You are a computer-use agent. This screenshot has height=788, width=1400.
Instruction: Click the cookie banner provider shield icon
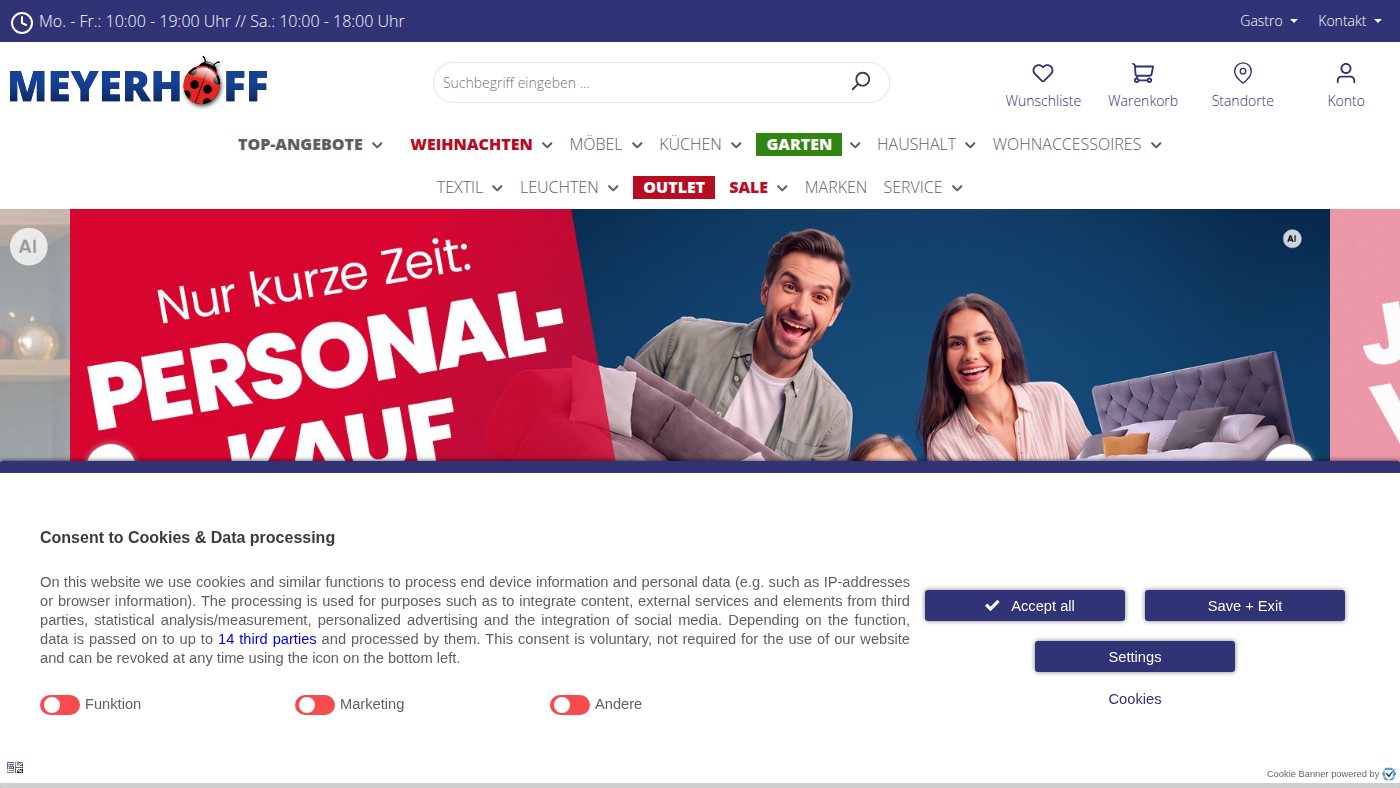coord(1389,774)
